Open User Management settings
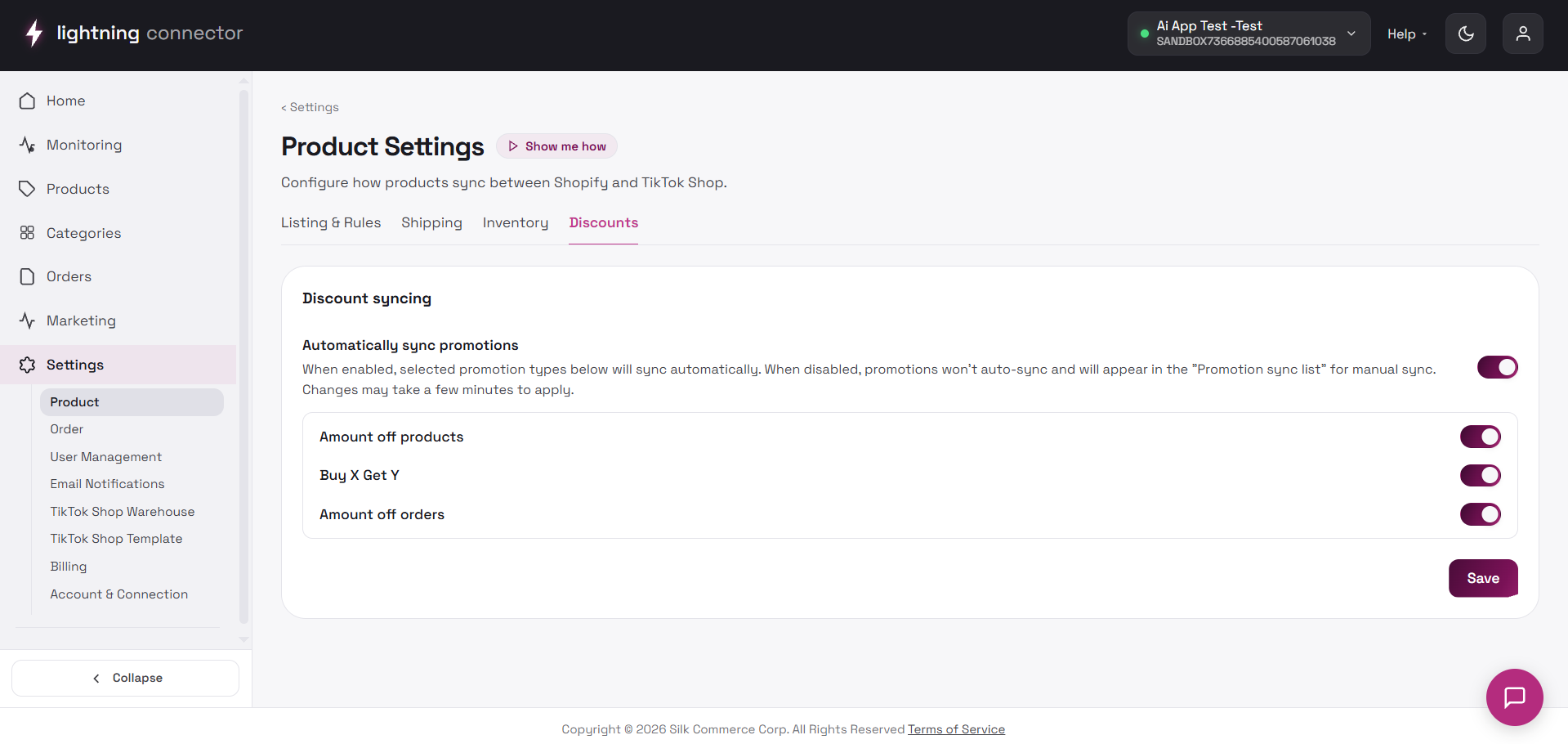The width and height of the screenshot is (1568, 744). click(106, 457)
